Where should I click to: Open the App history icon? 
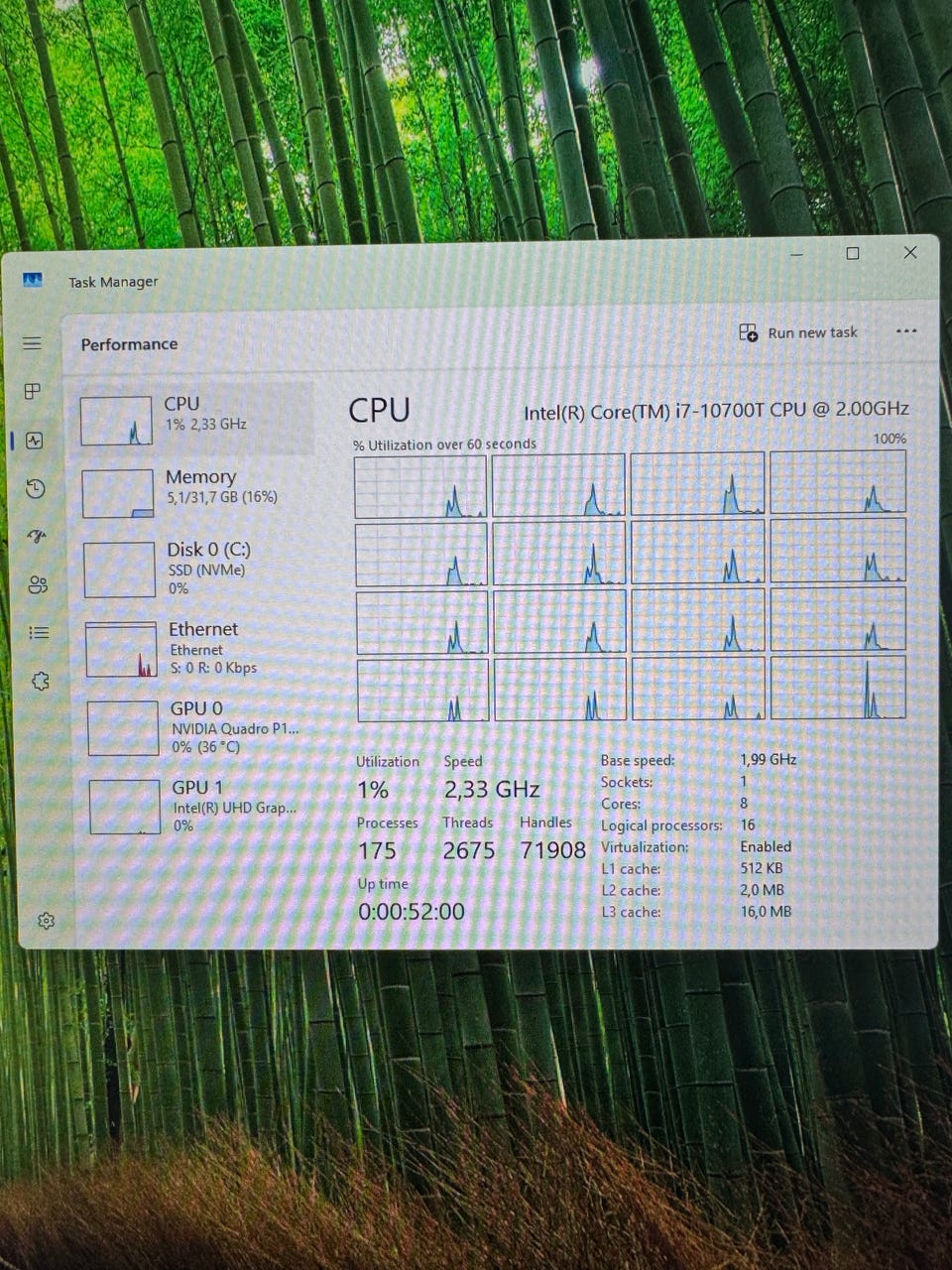[x=36, y=488]
